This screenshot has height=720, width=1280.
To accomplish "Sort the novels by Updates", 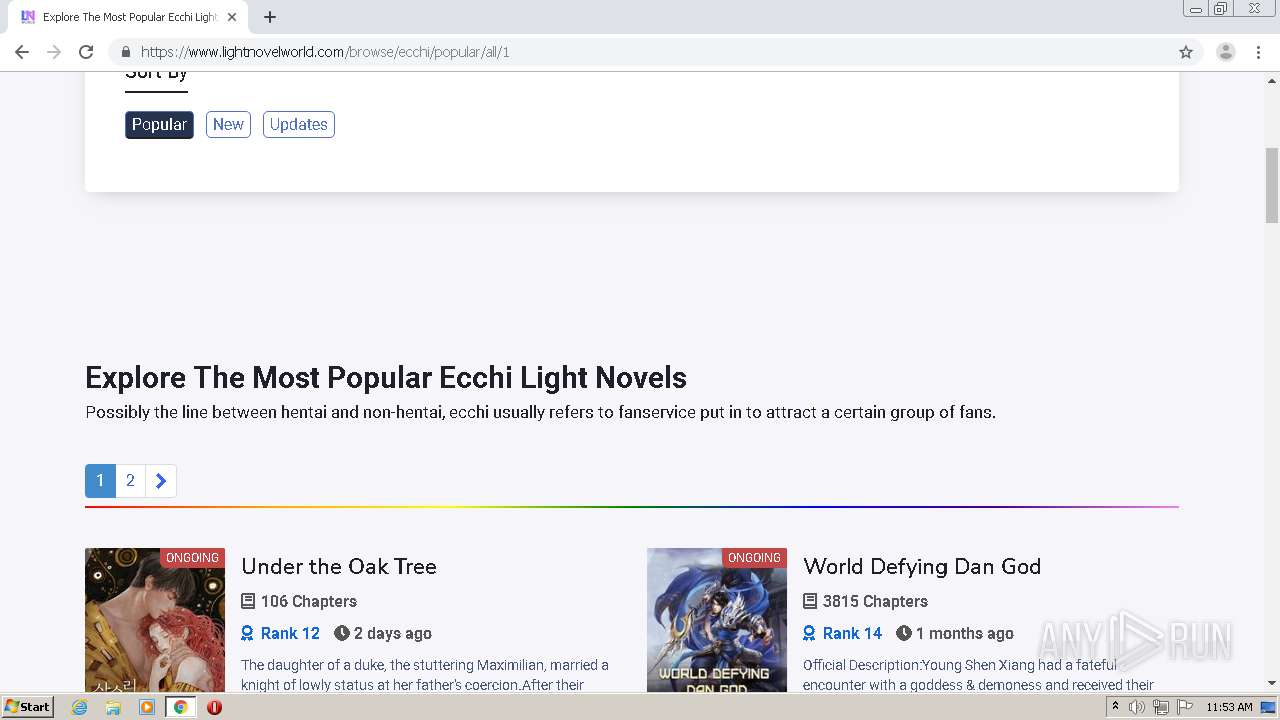I will (299, 125).
